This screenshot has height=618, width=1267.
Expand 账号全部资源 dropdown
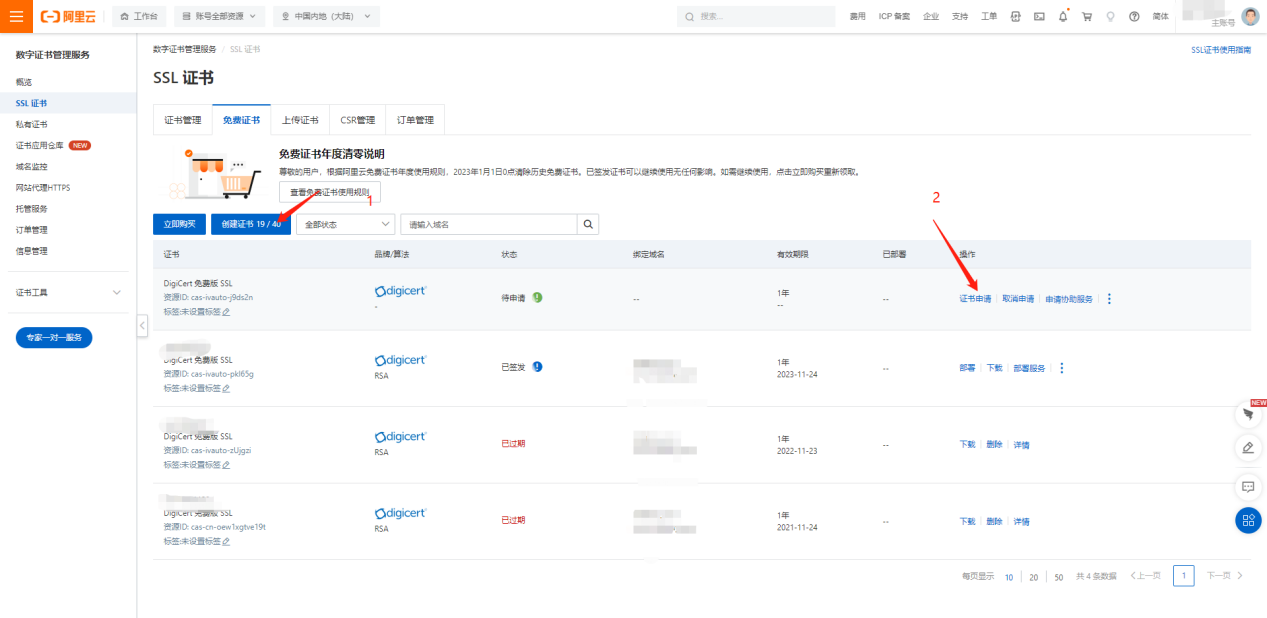220,17
